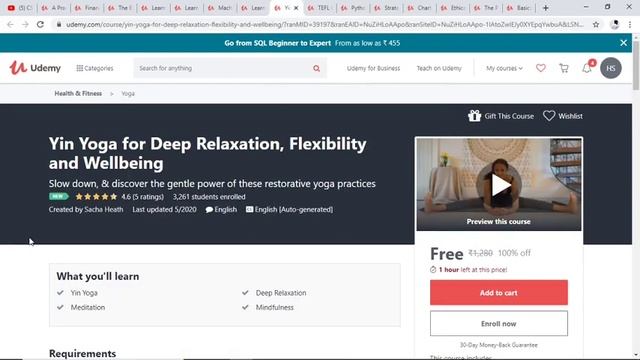Open the notifications bell icon

coord(587,68)
